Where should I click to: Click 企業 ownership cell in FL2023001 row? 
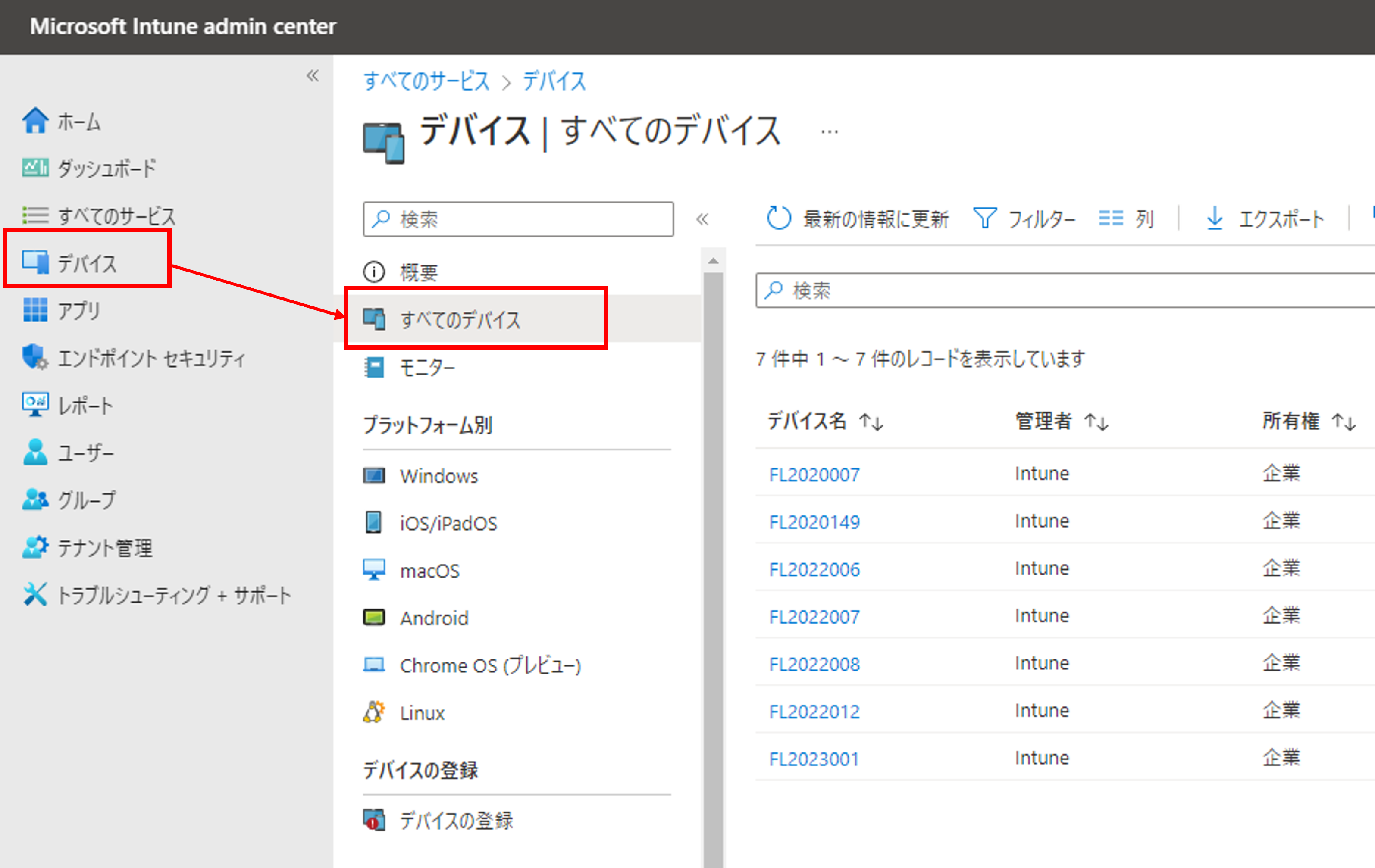tap(1281, 757)
